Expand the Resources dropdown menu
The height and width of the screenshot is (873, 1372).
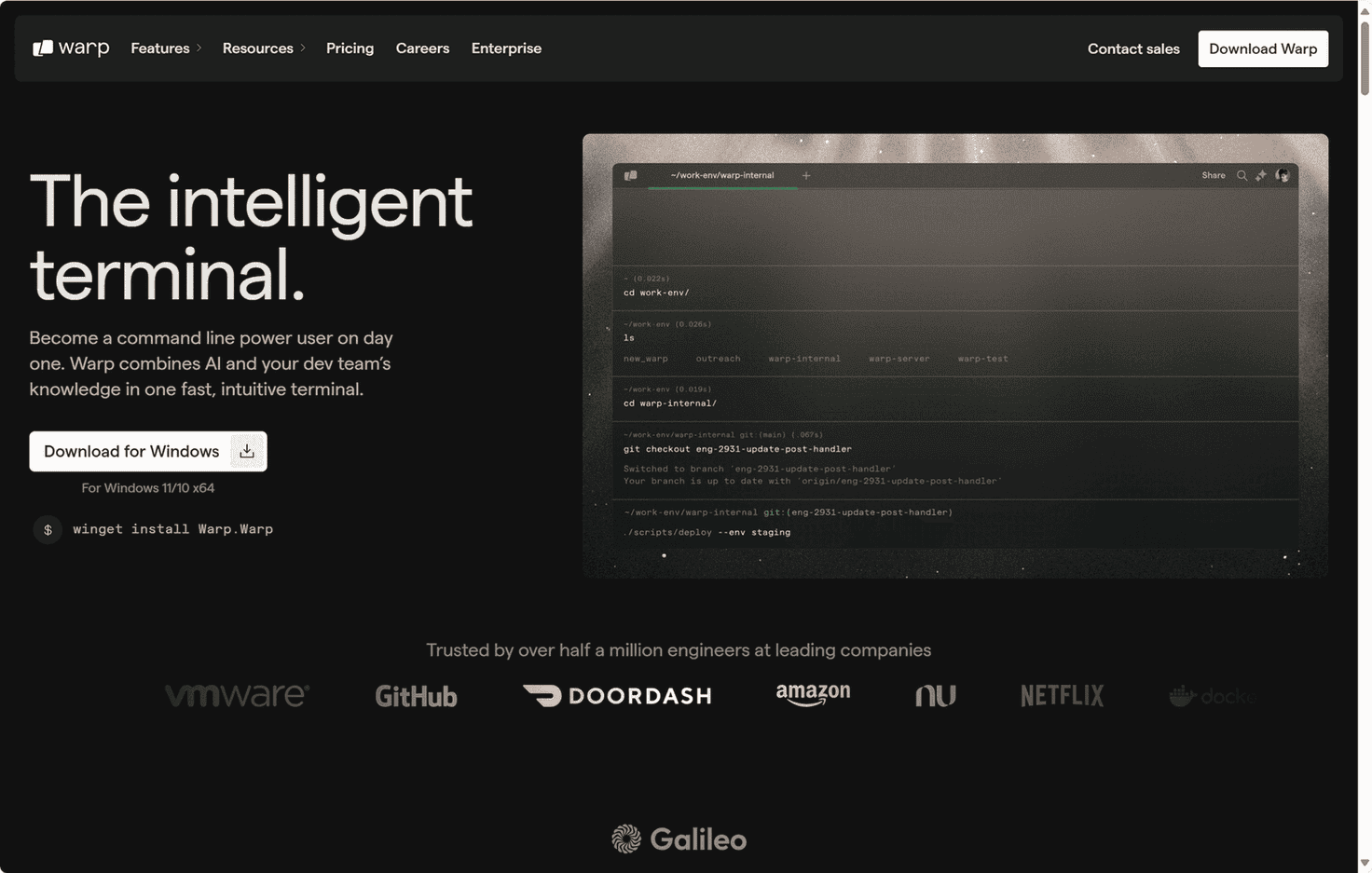pos(264,48)
